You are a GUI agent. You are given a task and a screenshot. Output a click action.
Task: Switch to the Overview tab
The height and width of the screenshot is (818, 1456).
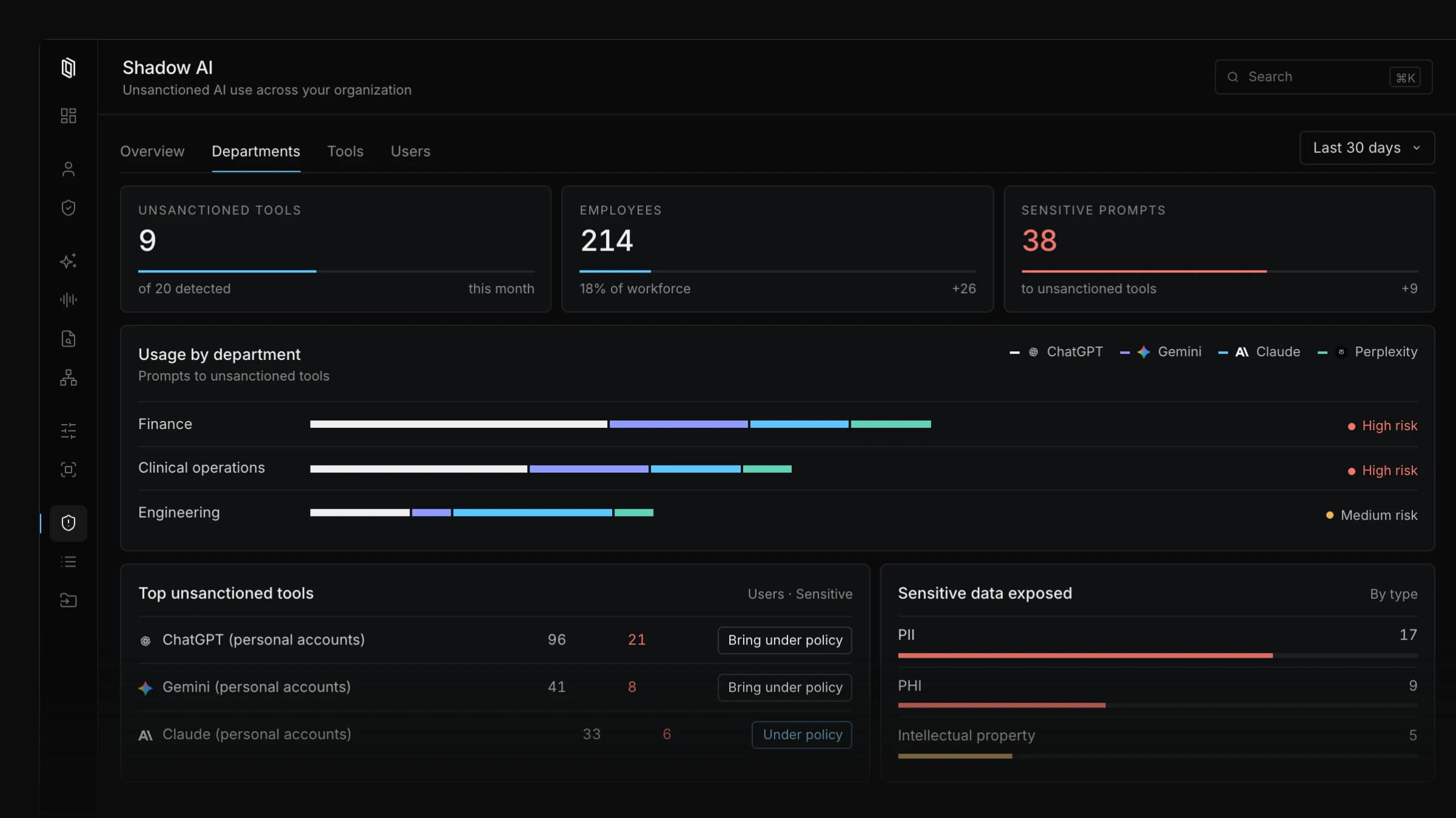click(x=152, y=151)
